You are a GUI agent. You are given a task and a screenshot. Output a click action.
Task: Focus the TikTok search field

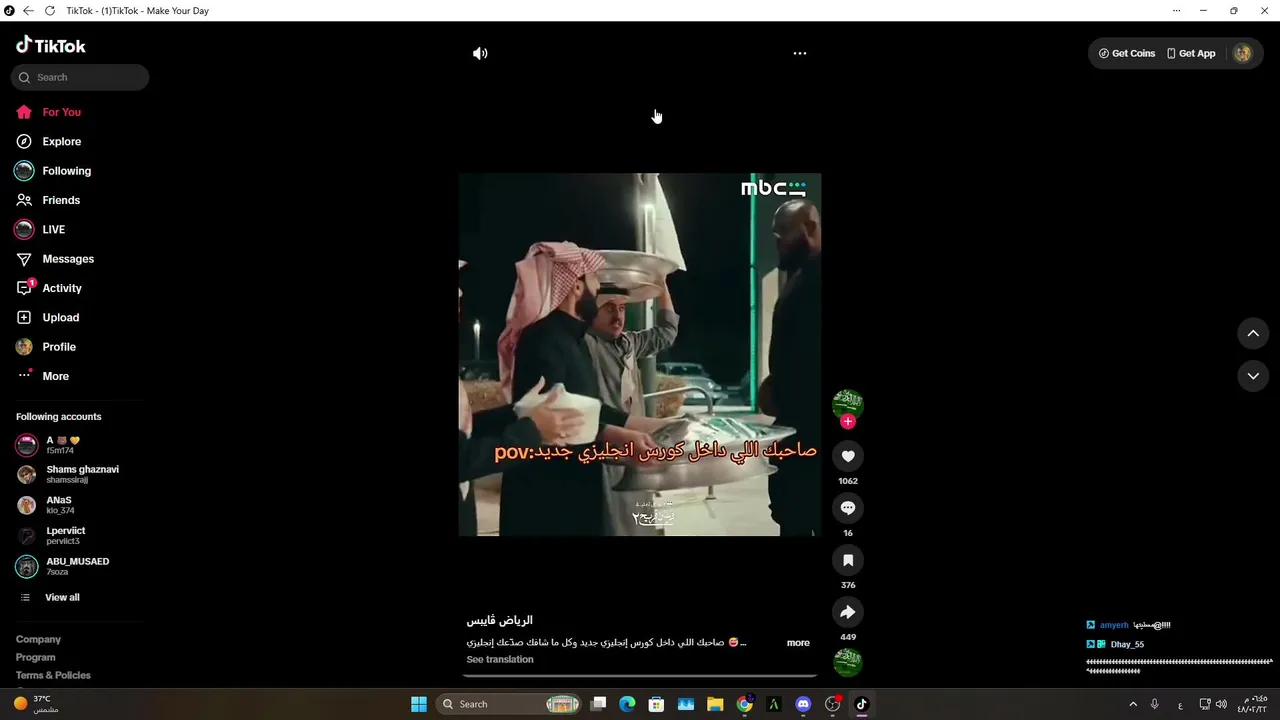pos(80,77)
